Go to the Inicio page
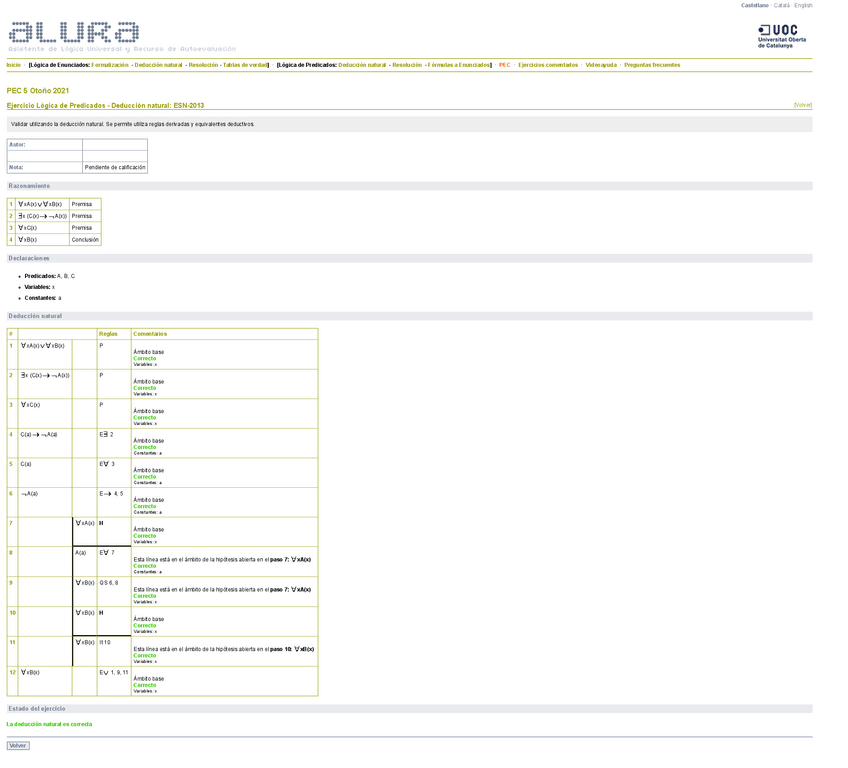This screenshot has height=768, width=848. (14, 65)
